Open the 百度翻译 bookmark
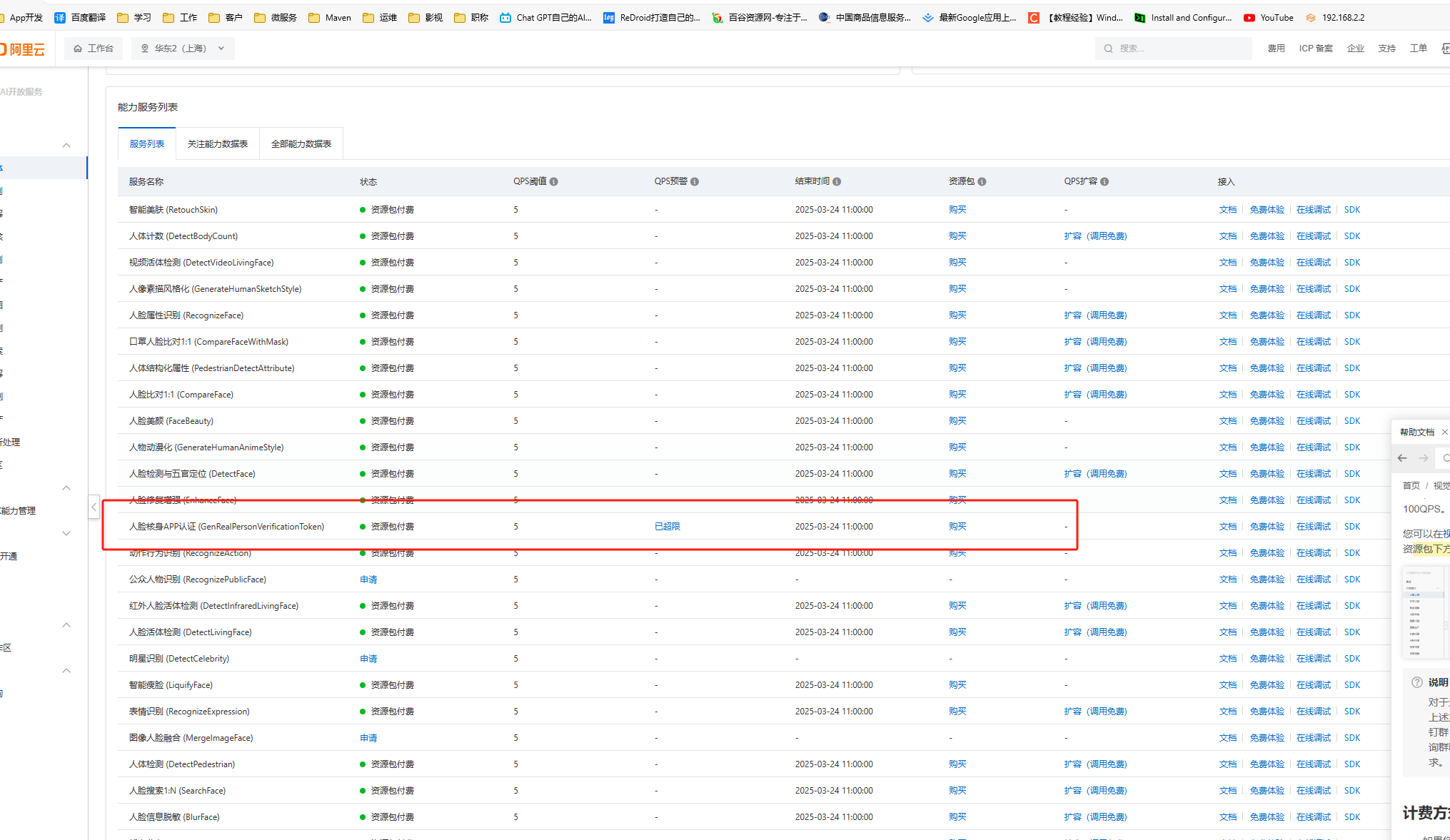Screen dimensions: 1450x840 80,17
